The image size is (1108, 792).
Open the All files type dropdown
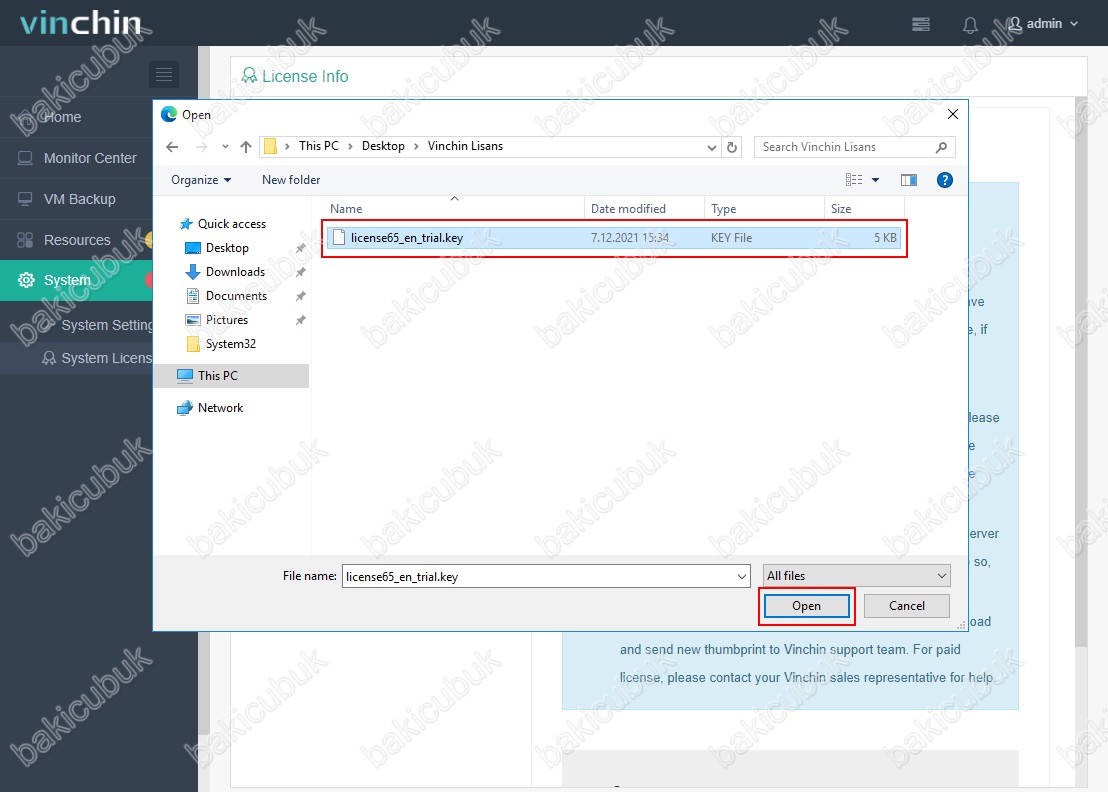[x=856, y=576]
